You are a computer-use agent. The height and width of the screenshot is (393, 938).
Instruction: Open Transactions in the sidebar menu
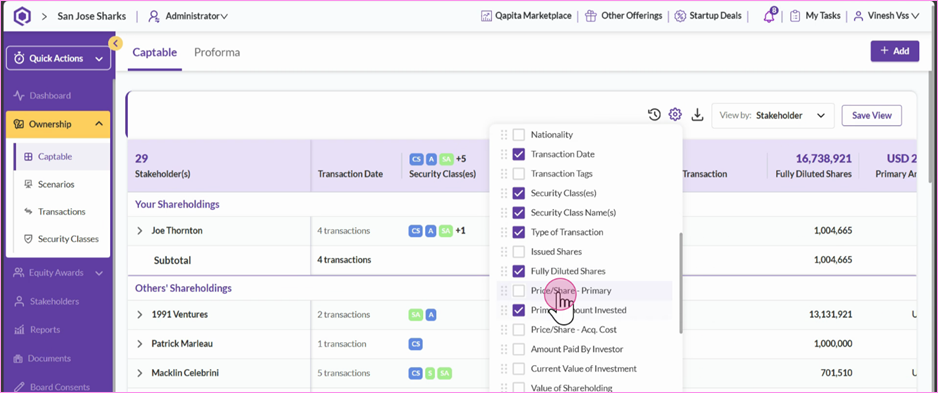[62, 212]
